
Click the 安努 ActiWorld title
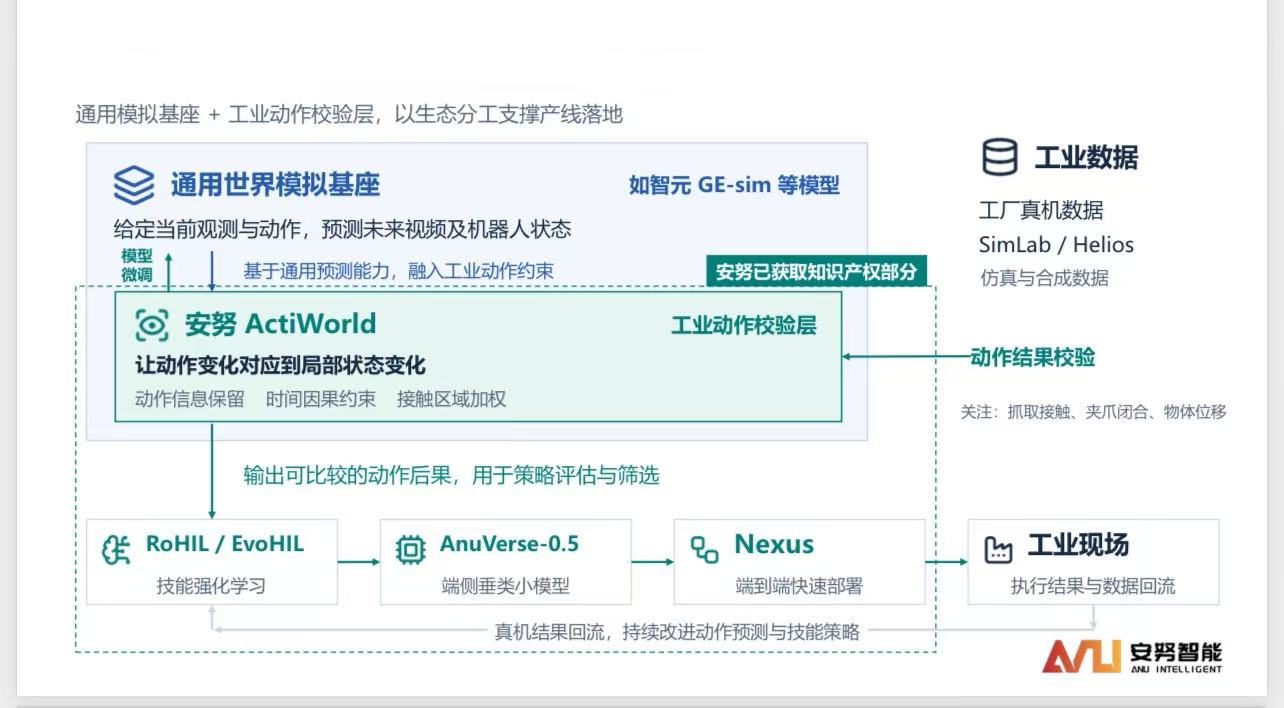point(280,324)
